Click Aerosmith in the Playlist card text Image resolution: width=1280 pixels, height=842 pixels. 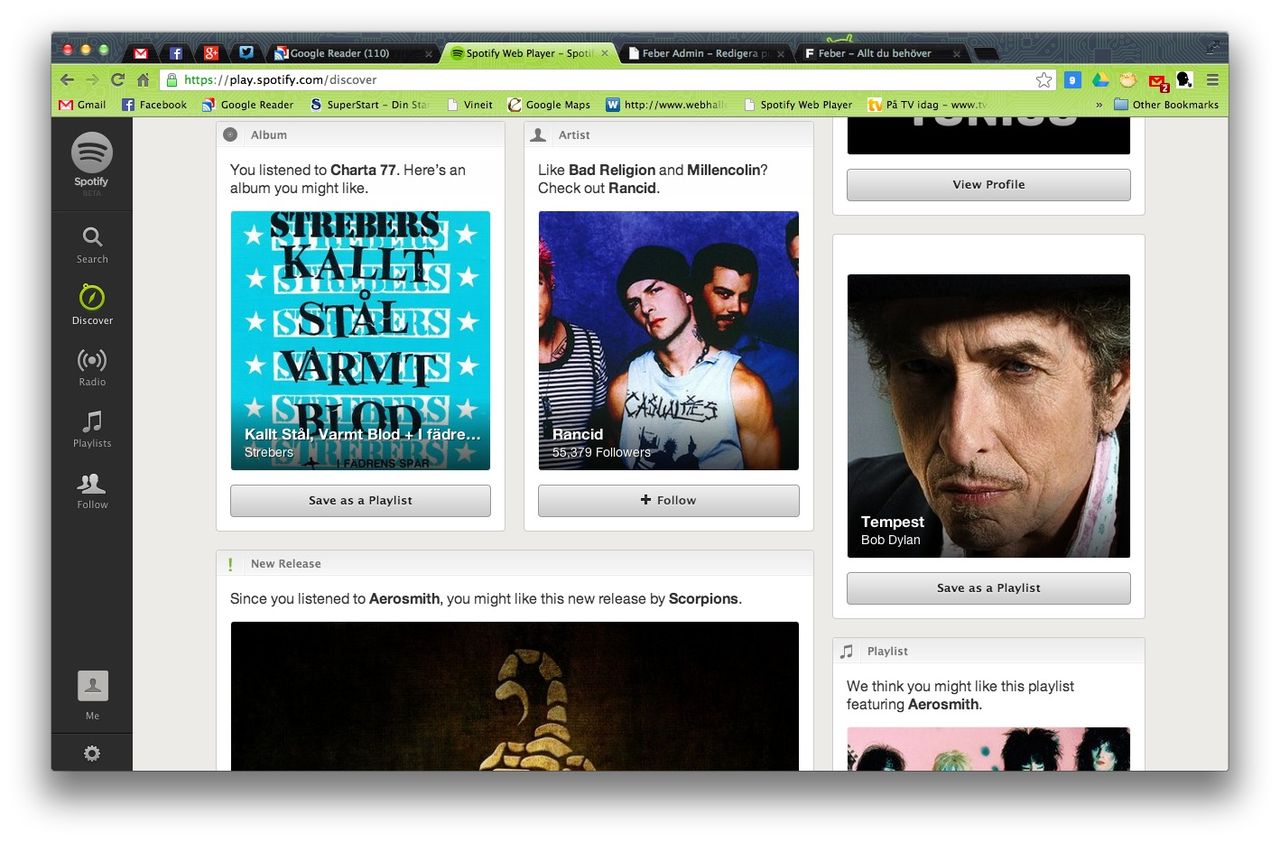tap(943, 704)
